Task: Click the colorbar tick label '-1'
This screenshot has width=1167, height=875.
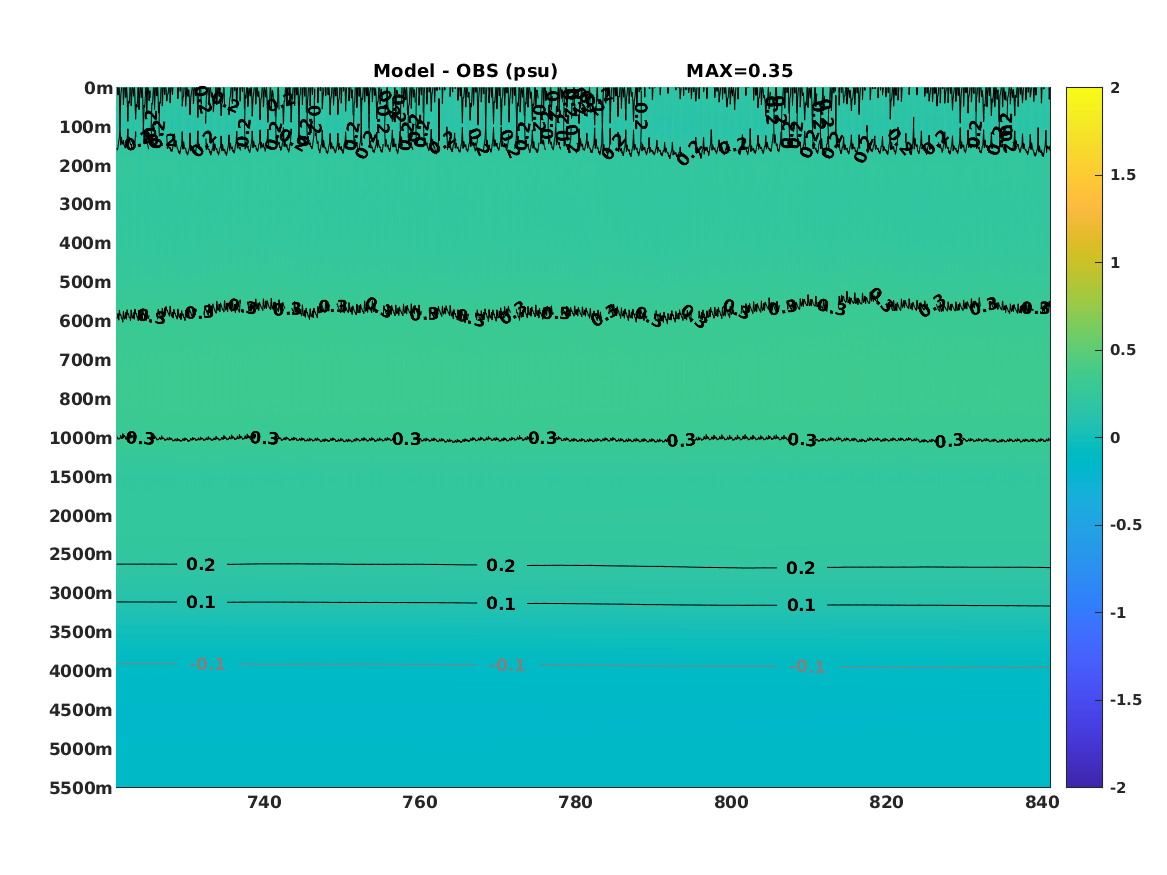Action: click(x=1118, y=613)
